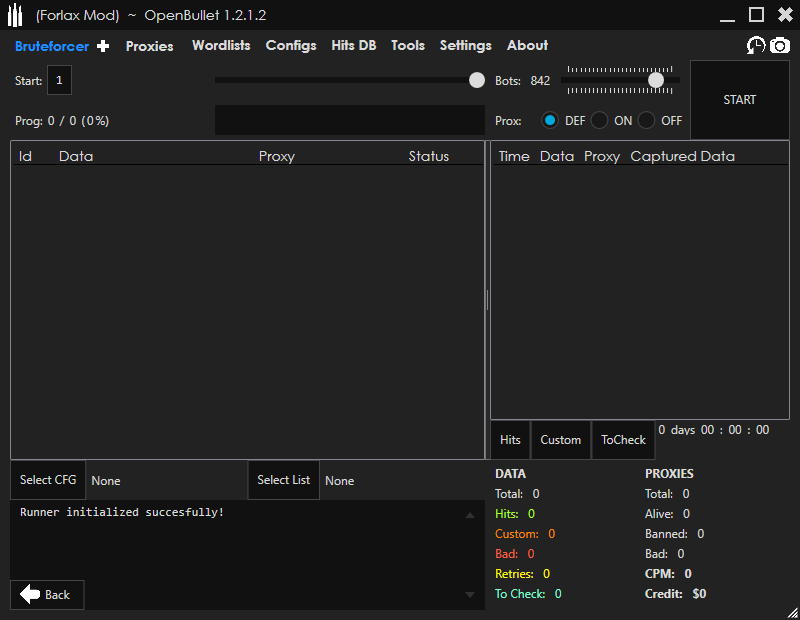Viewport: 800px width, 620px height.
Task: Click the start position slider handle
Action: (477, 80)
